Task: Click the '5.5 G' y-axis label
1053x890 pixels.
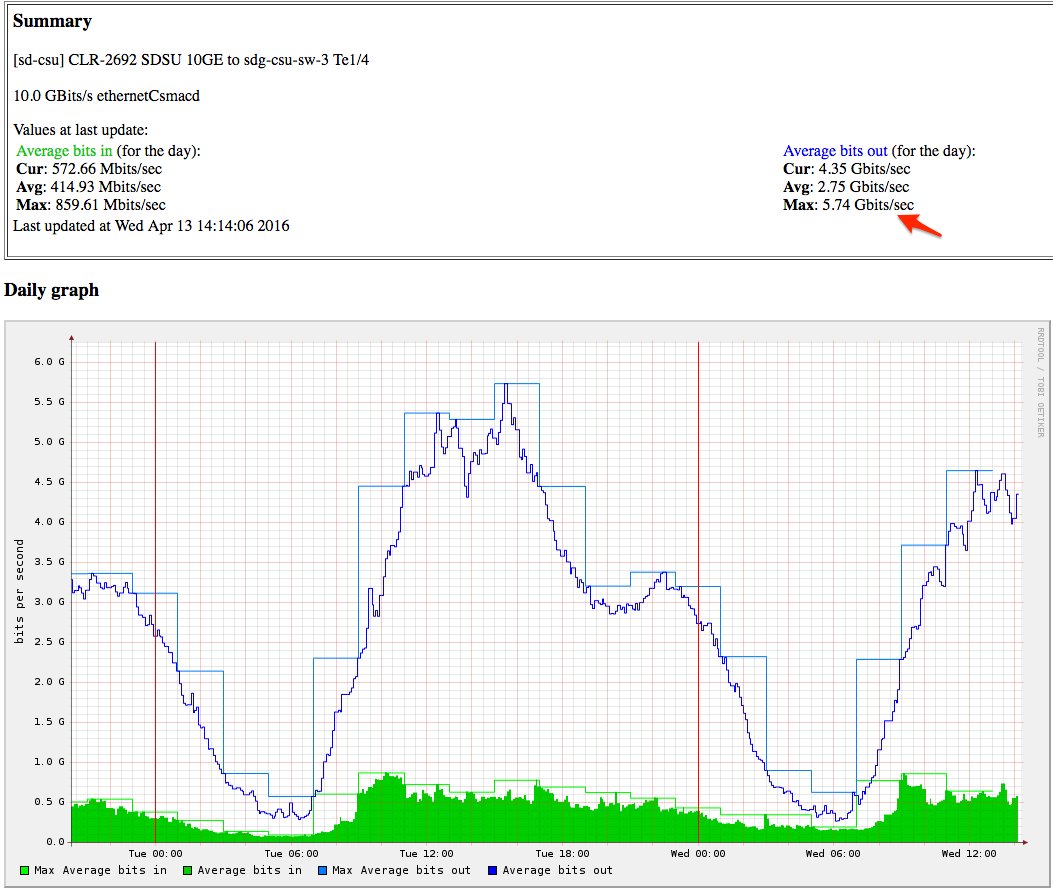Action: tap(50, 402)
